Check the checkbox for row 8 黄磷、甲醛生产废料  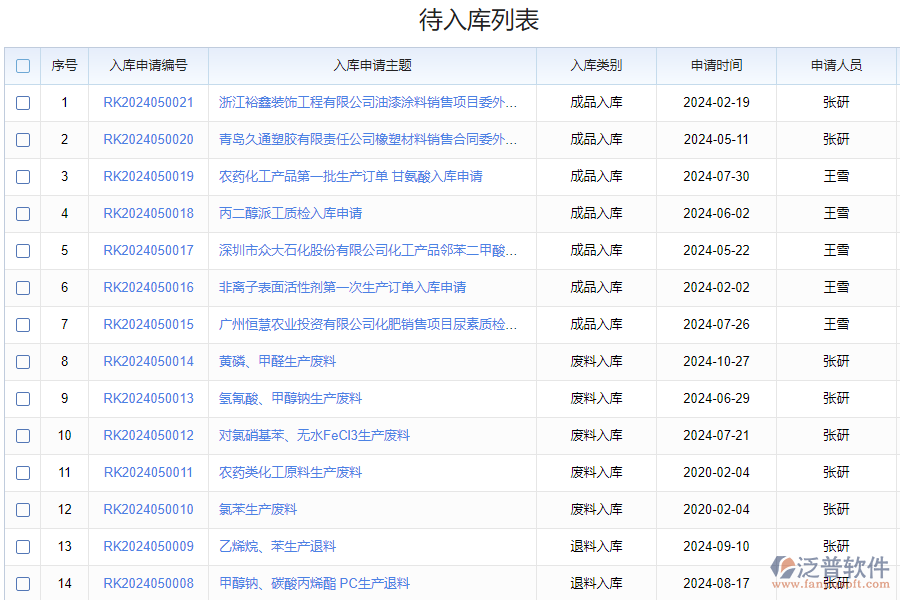click(x=22, y=361)
